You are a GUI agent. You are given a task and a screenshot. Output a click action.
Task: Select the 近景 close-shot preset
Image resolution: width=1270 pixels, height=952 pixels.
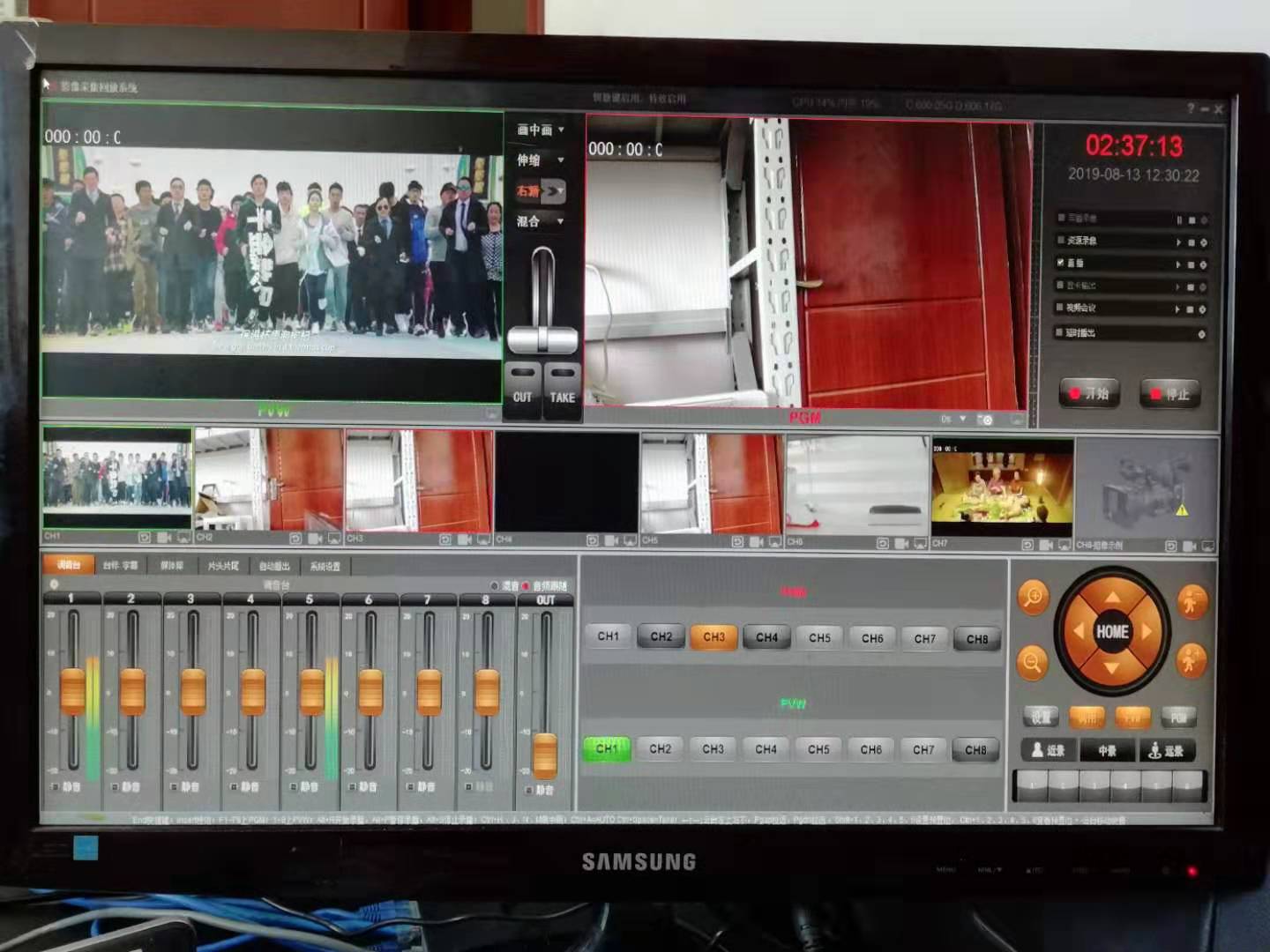click(1049, 750)
